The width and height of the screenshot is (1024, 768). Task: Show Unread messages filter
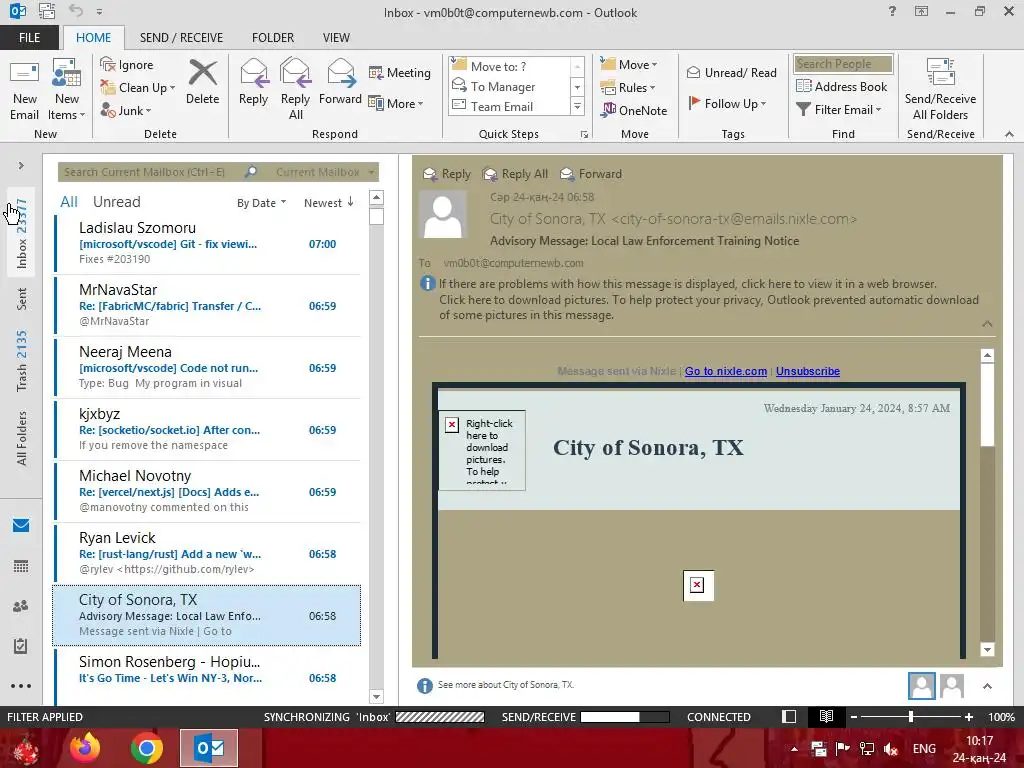click(x=116, y=202)
